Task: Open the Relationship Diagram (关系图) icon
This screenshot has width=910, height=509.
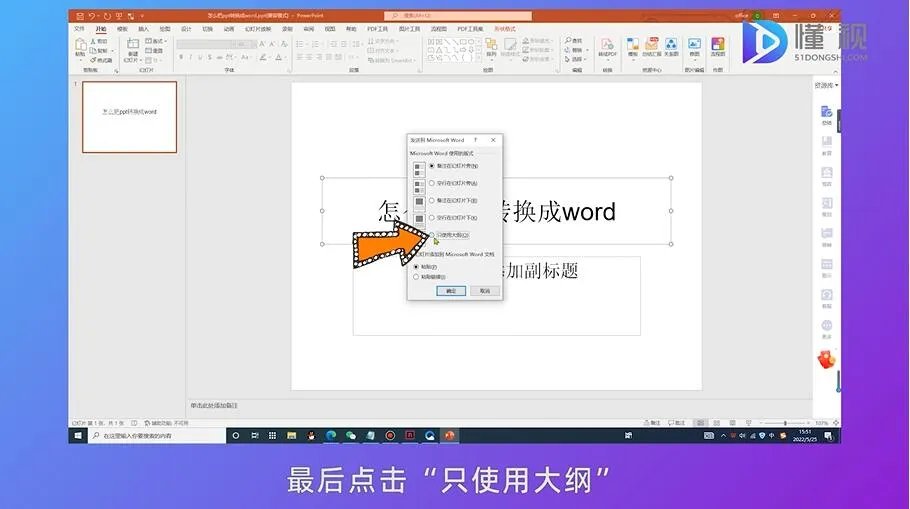Action: pyautogui.click(x=671, y=46)
